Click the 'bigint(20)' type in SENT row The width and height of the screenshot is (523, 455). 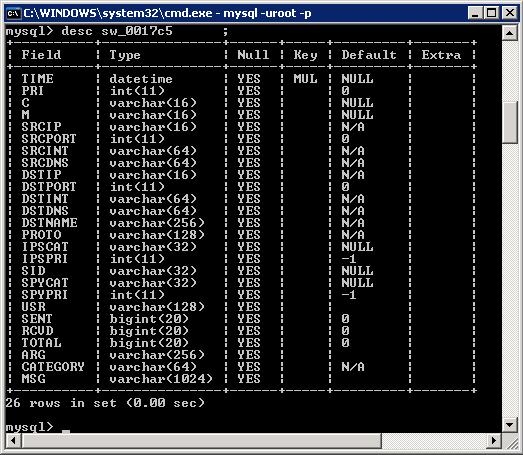149,319
